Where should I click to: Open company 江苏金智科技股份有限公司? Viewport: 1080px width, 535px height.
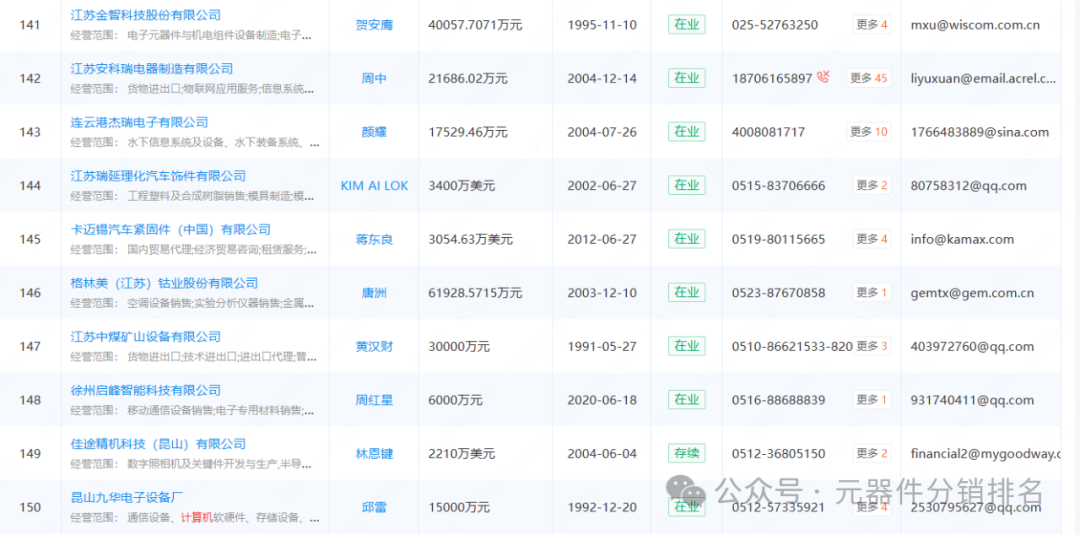coord(146,14)
